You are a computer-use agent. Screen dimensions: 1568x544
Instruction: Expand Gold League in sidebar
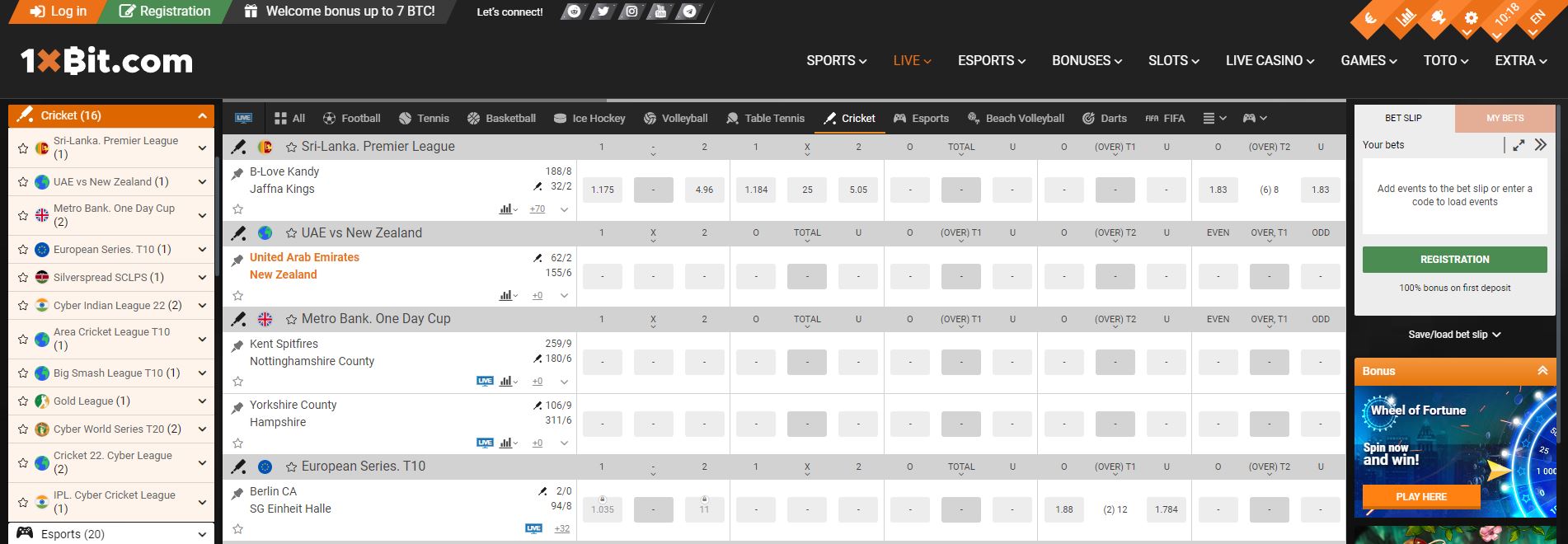pyautogui.click(x=202, y=401)
